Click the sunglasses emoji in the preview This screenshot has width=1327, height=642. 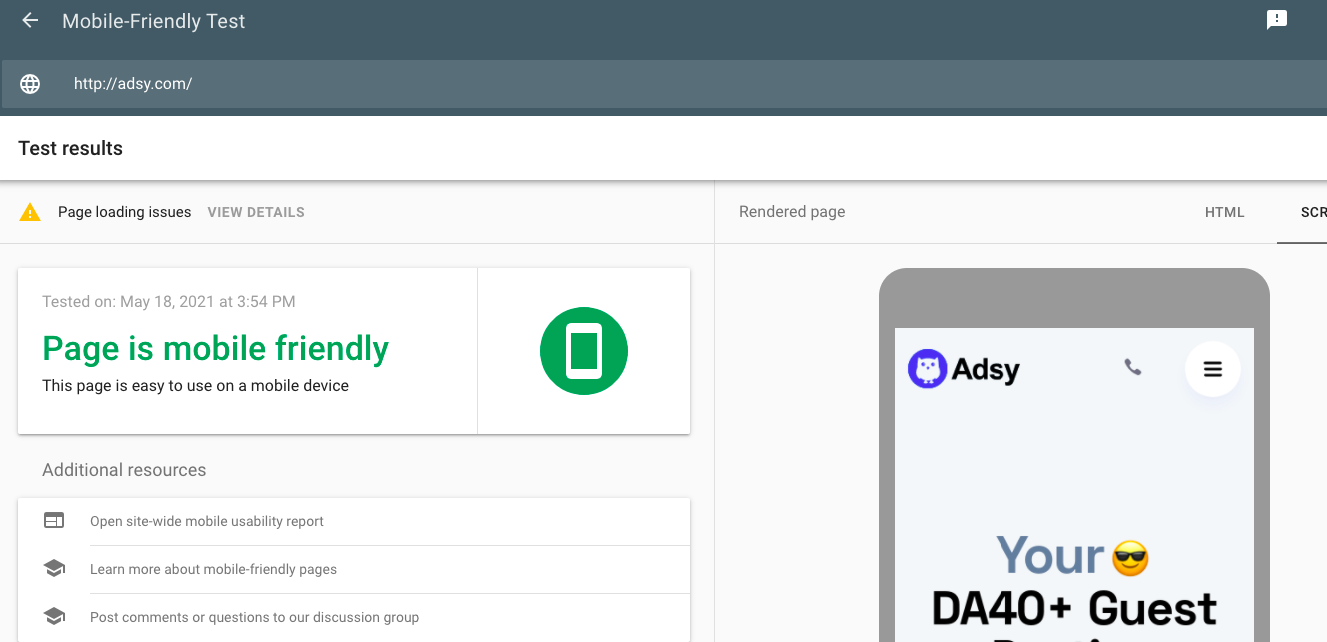1130,557
